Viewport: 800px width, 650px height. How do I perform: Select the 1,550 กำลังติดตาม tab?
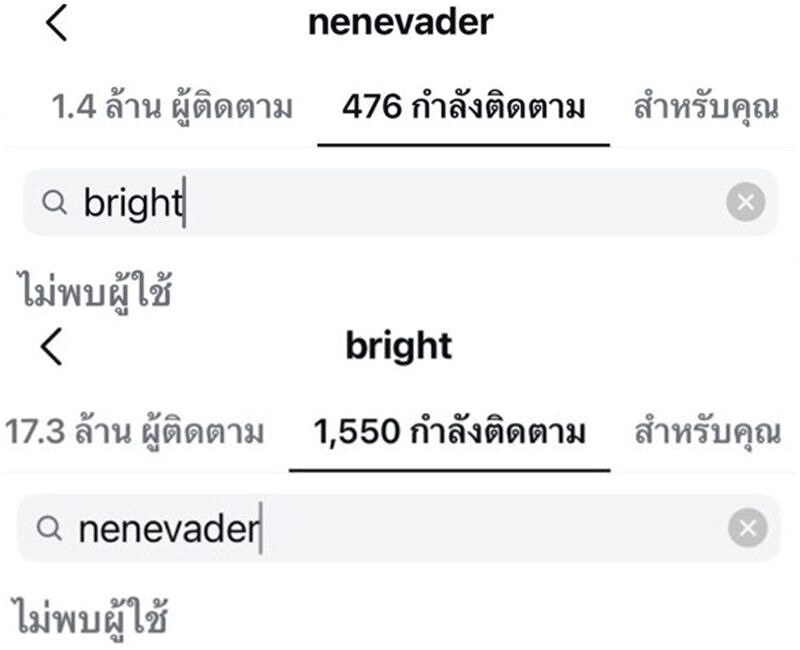coord(449,433)
